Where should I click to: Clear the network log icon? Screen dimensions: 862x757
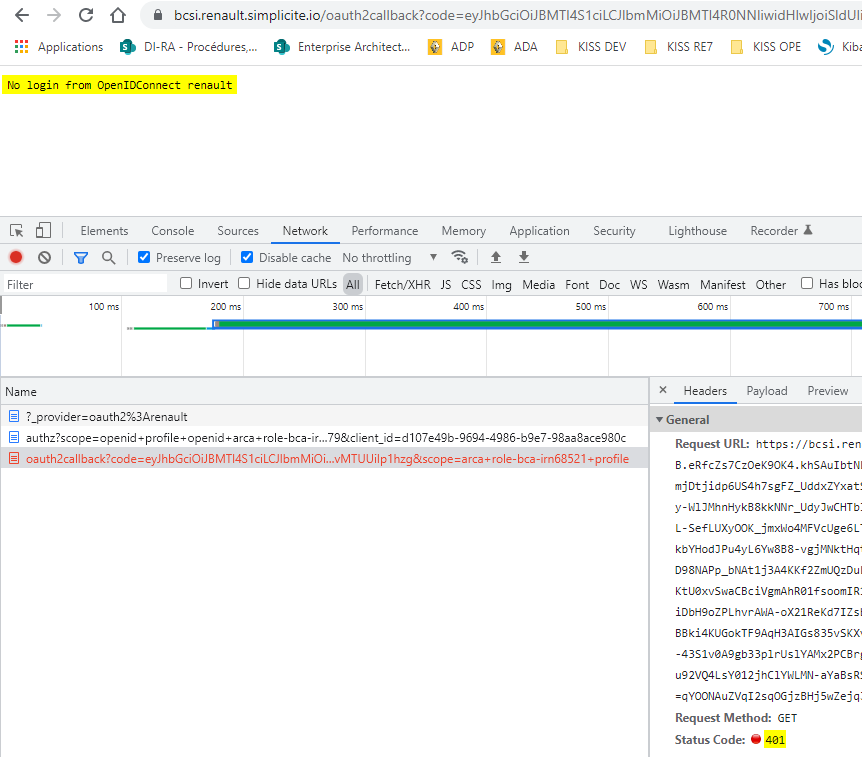(x=45, y=257)
